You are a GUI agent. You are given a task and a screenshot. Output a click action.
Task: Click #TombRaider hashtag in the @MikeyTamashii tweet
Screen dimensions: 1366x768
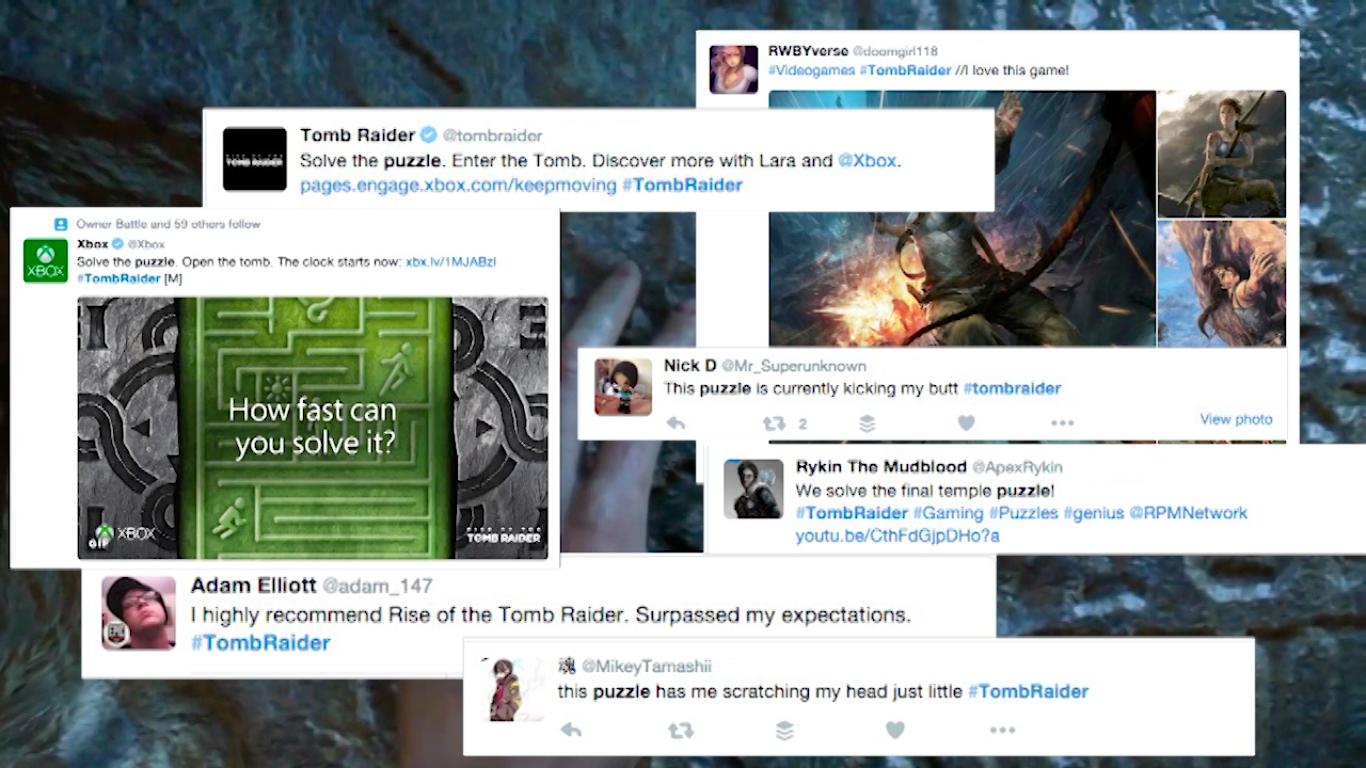[x=1028, y=691]
